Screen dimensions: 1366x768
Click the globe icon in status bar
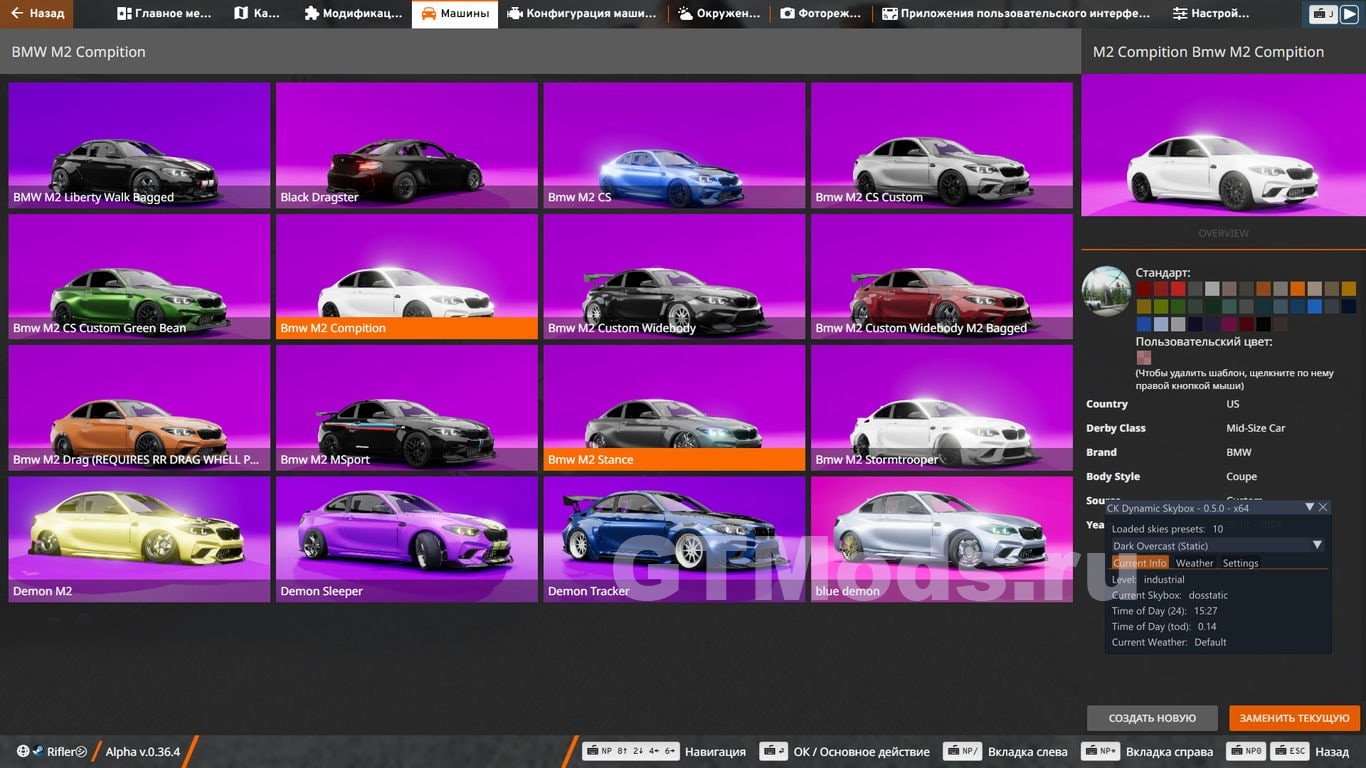[23, 752]
